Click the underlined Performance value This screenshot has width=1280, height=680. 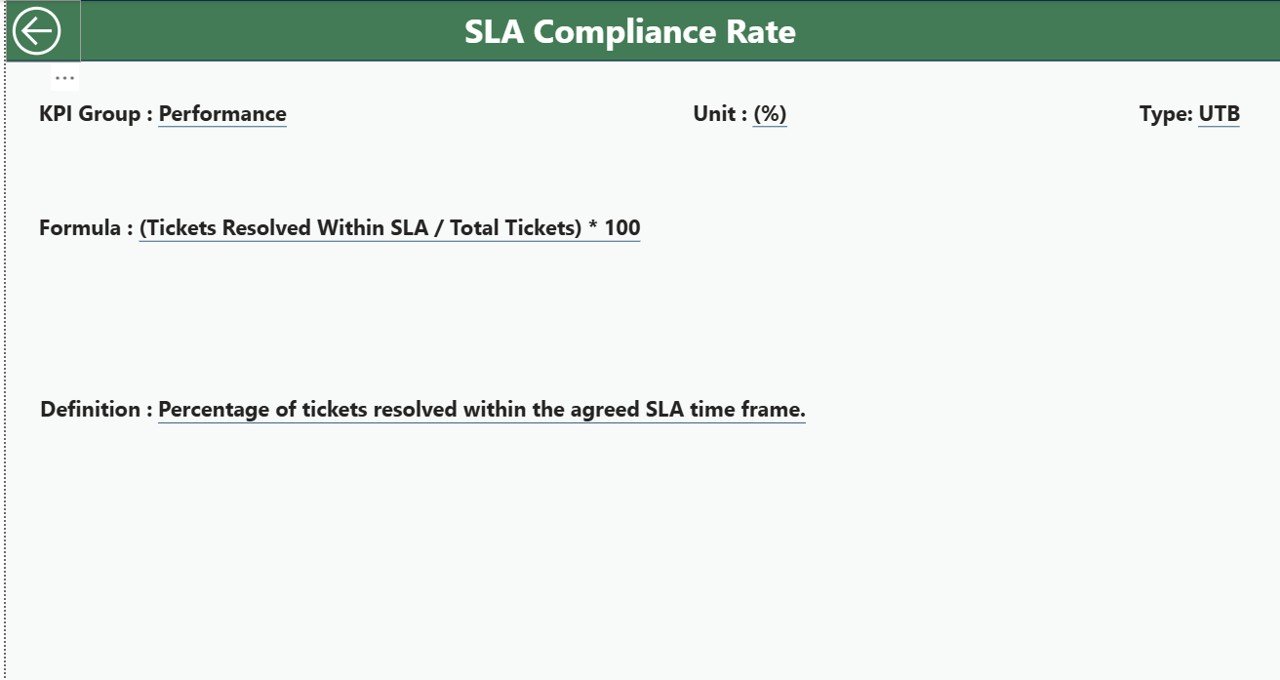(x=222, y=114)
